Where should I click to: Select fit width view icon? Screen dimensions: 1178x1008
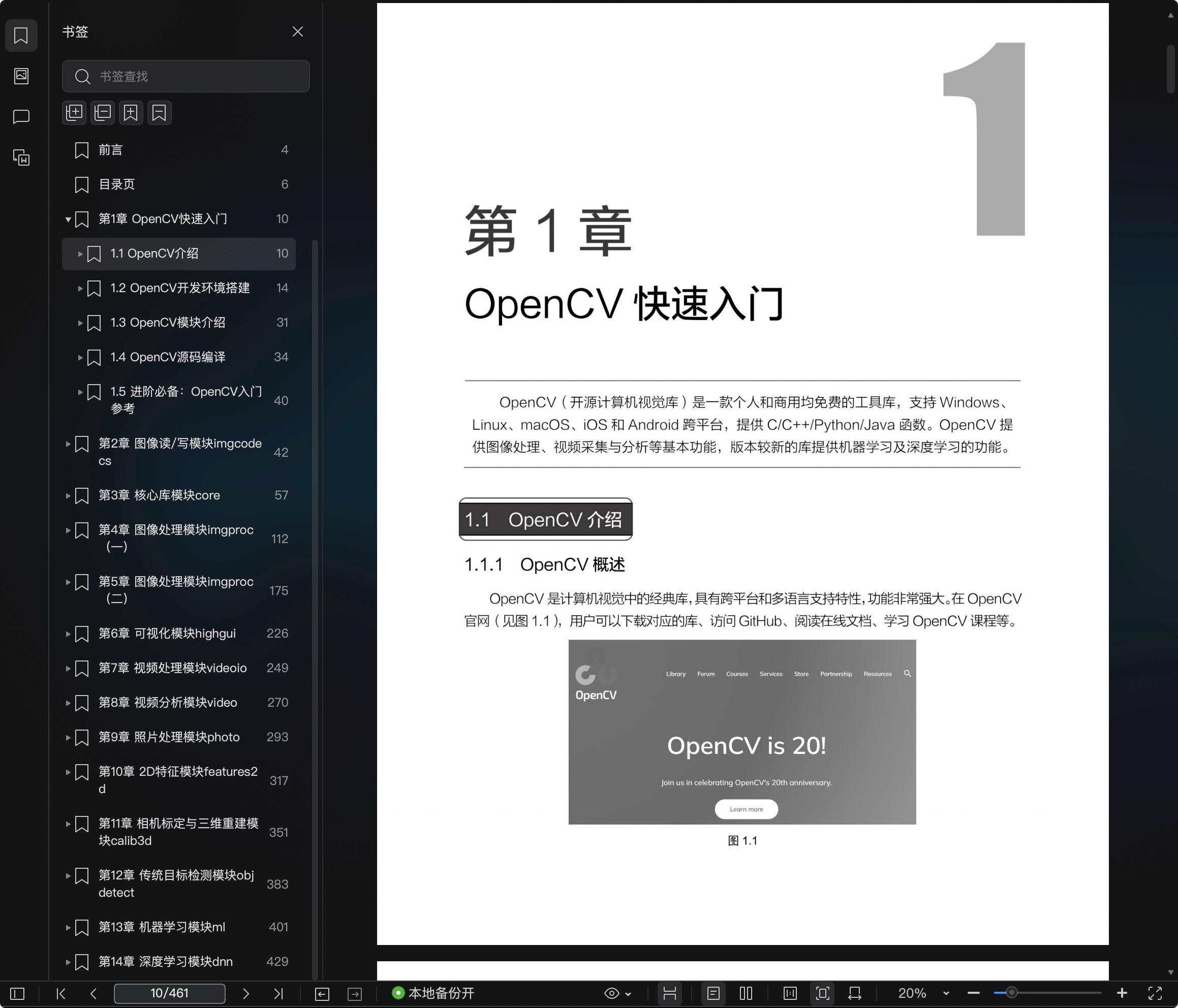click(854, 993)
